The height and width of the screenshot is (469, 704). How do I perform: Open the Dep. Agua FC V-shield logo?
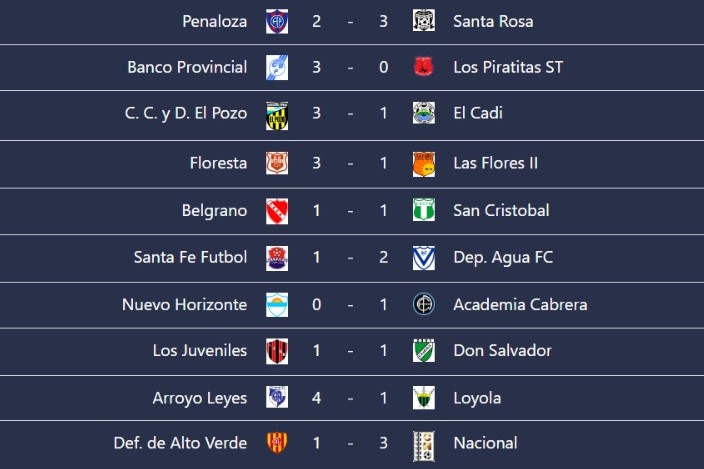point(424,258)
